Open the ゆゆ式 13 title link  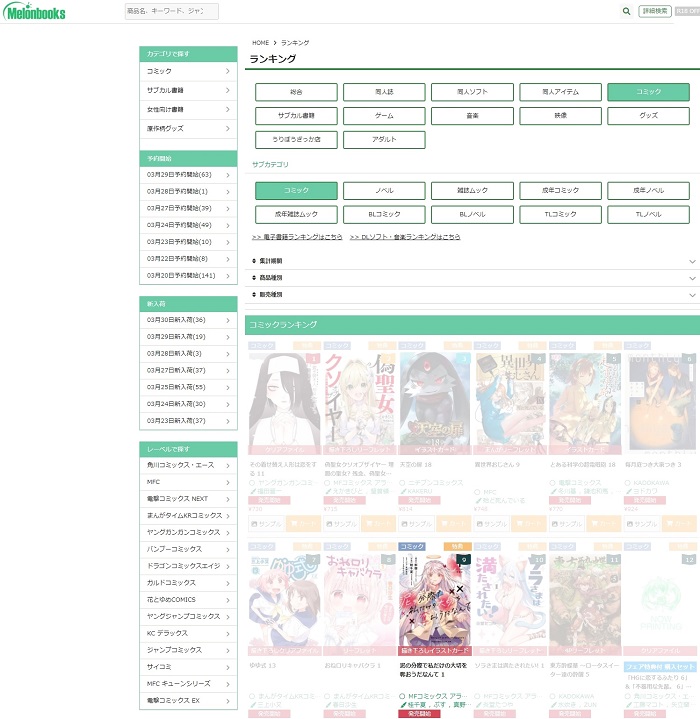point(263,665)
